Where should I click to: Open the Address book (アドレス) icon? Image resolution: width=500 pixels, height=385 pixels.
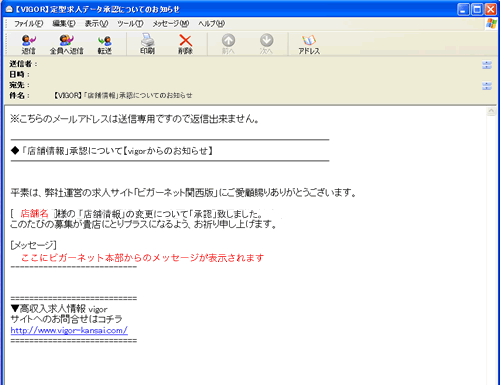click(309, 44)
